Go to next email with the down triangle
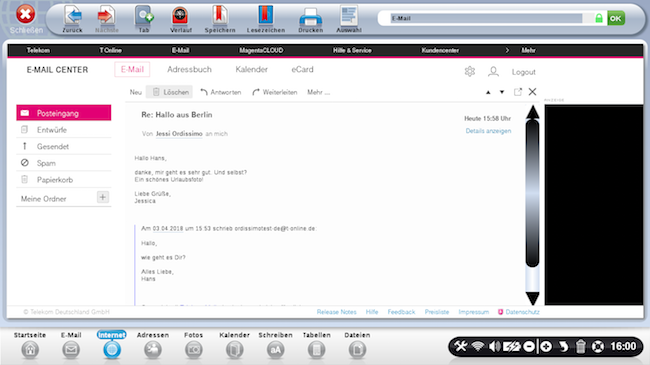 point(502,92)
